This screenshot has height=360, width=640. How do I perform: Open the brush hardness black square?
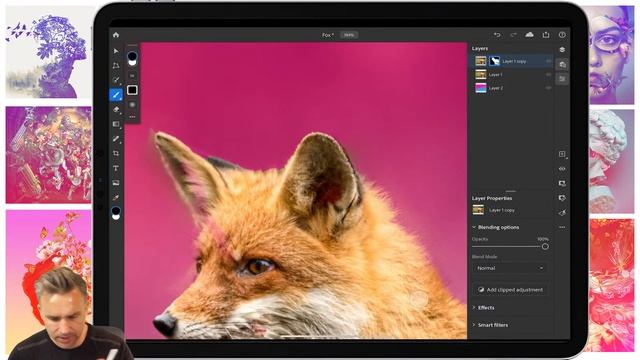pyautogui.click(x=132, y=90)
